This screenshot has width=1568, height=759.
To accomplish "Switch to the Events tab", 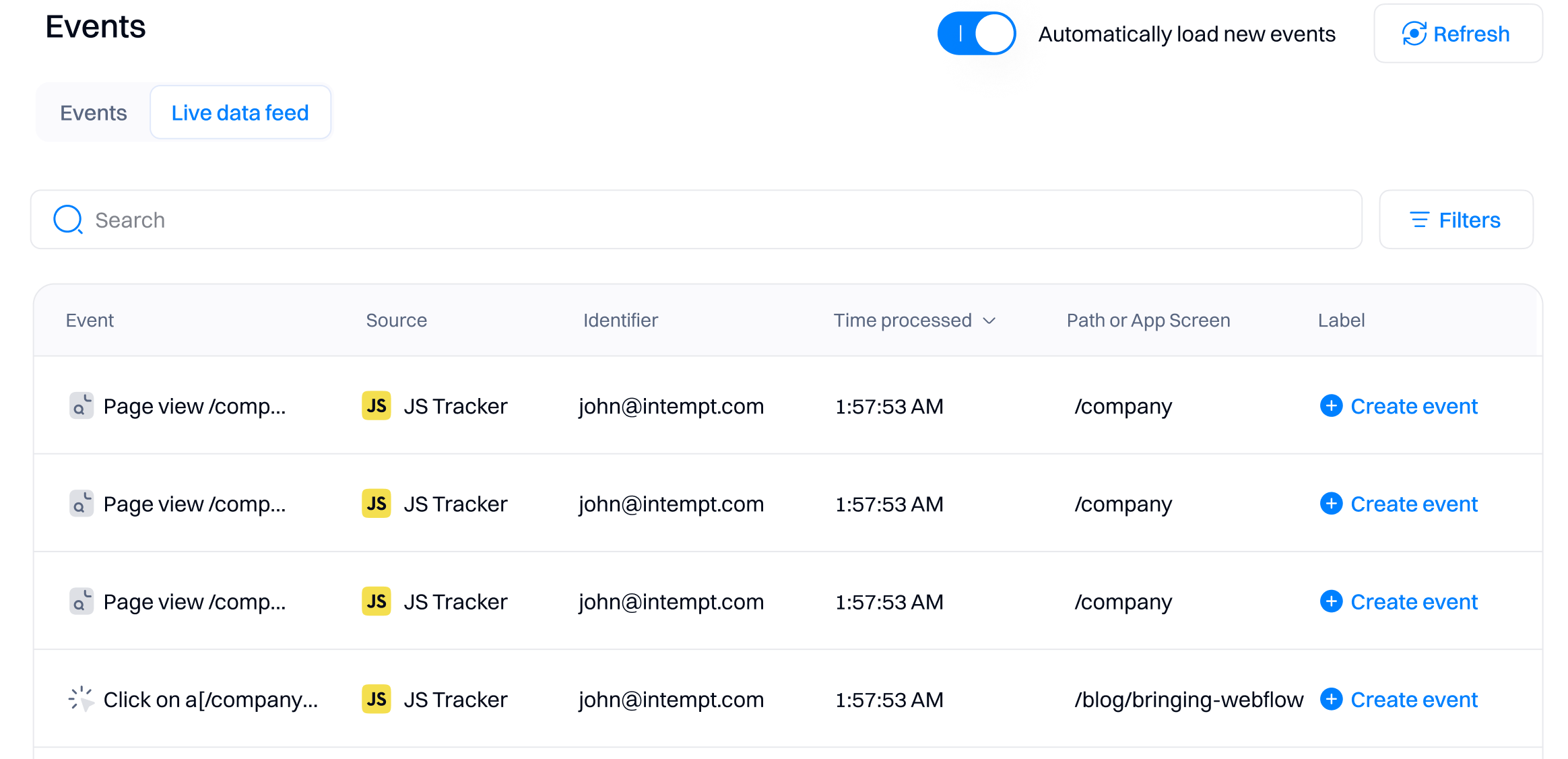I will [x=94, y=112].
